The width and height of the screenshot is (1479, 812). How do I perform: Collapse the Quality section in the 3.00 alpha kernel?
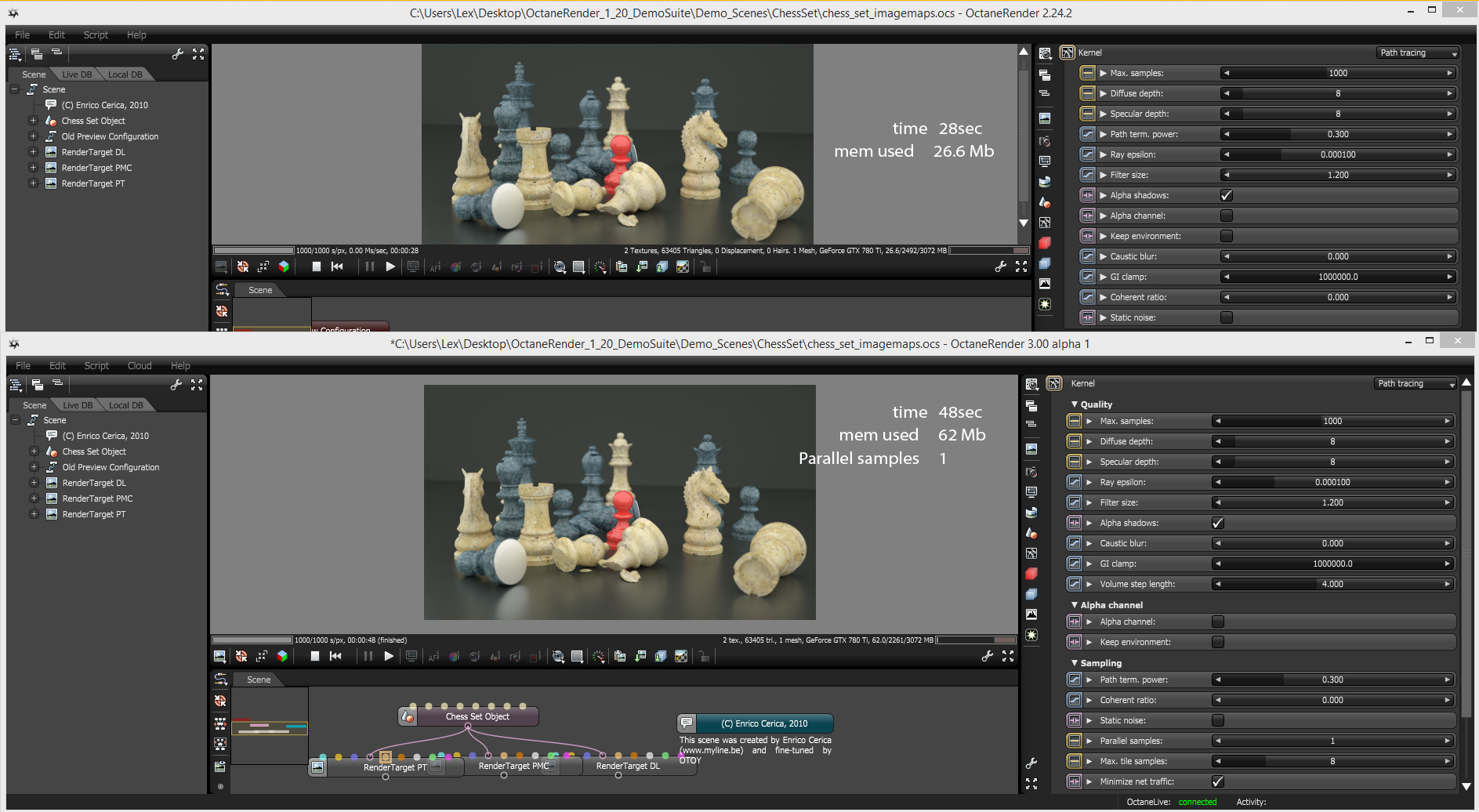(1075, 404)
